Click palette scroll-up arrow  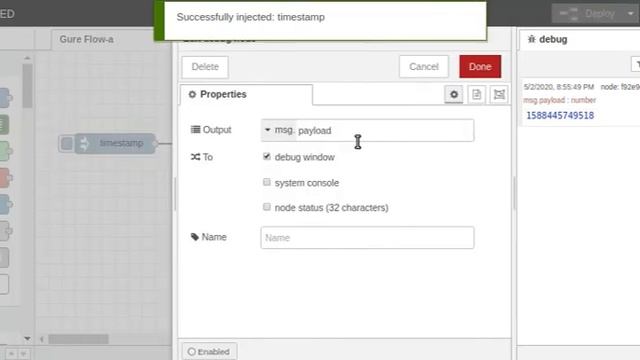pyautogui.click(x=27, y=58)
